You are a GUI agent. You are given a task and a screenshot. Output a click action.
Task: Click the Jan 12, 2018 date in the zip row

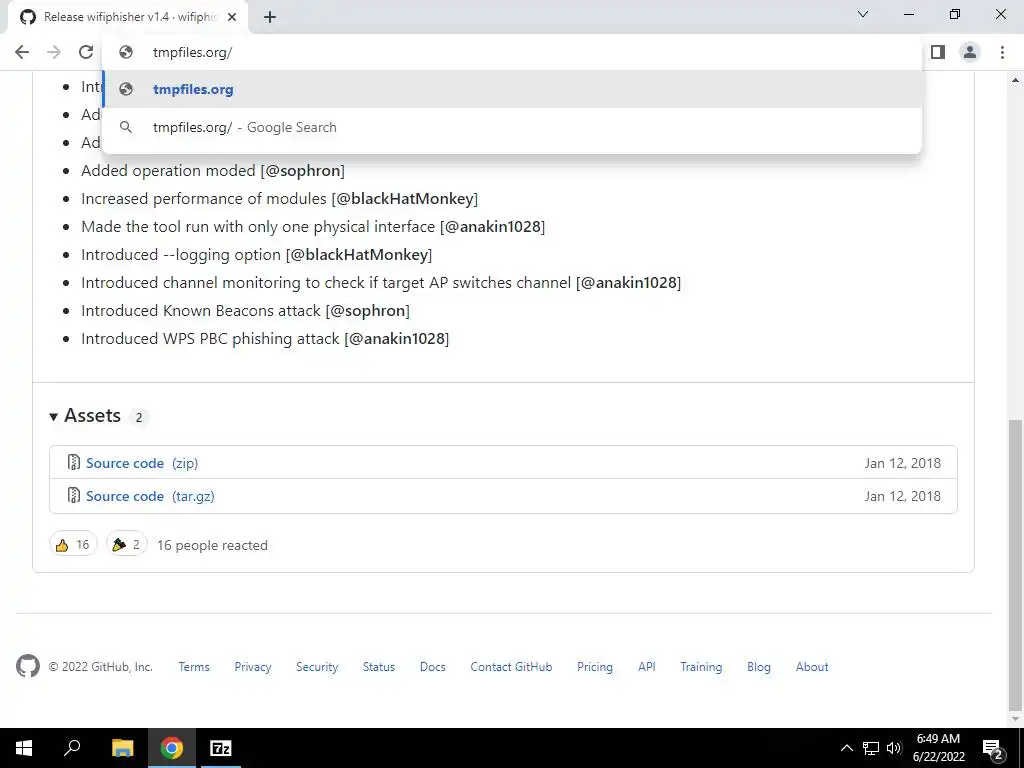point(903,463)
